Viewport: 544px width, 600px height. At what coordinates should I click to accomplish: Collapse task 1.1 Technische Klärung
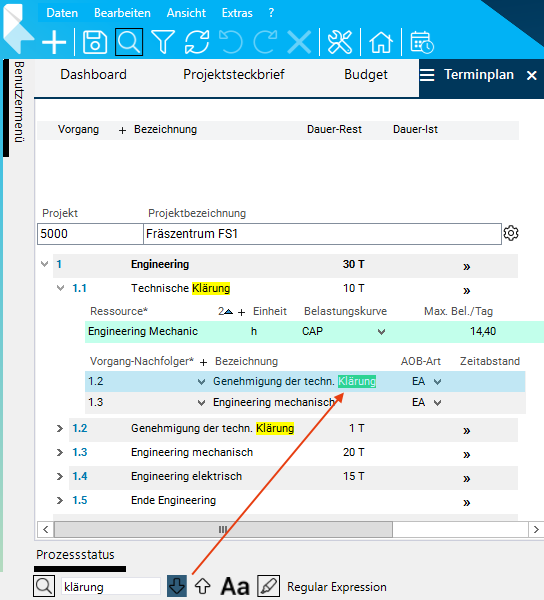click(x=60, y=288)
